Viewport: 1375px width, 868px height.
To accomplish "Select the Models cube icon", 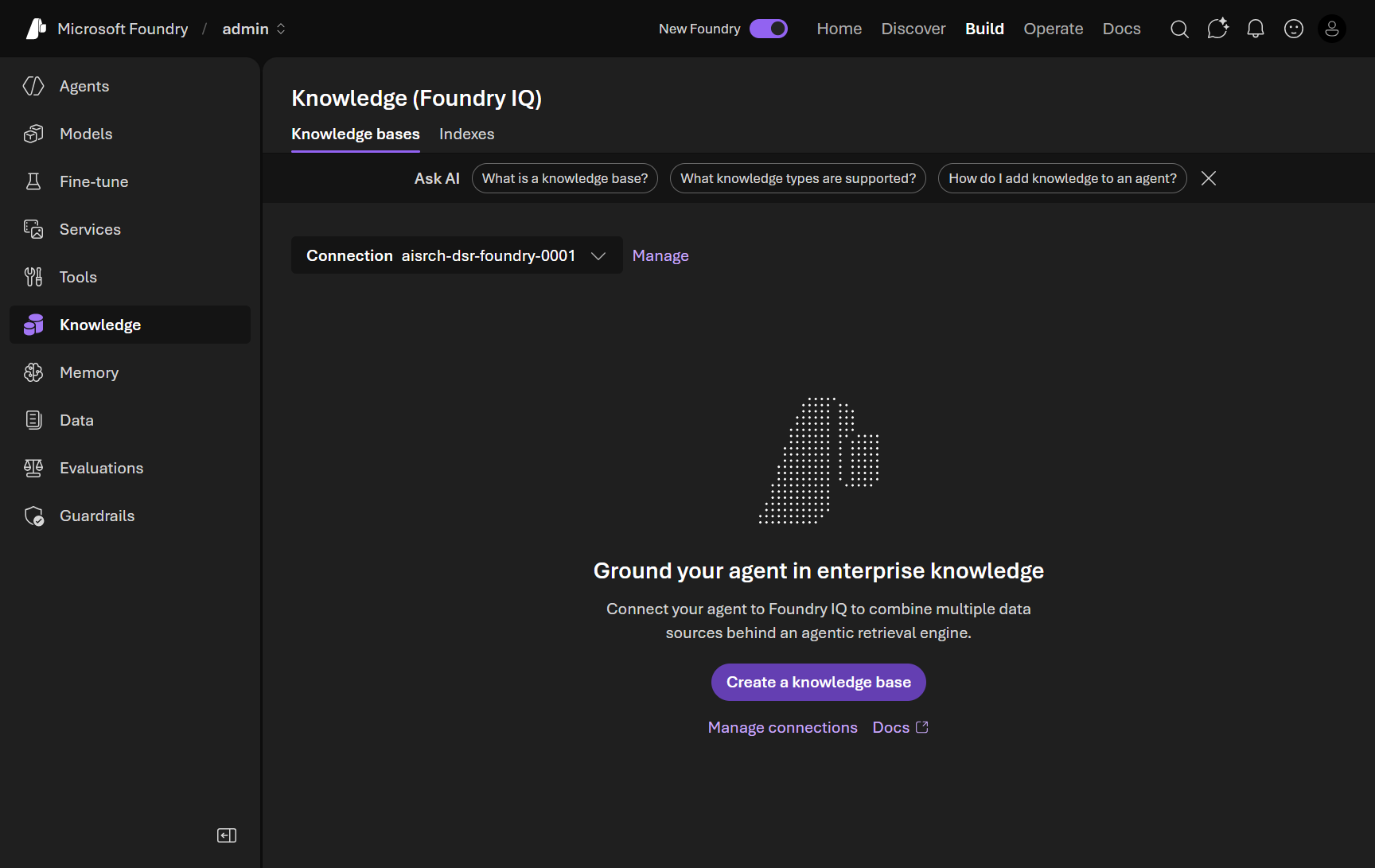I will coord(33,134).
